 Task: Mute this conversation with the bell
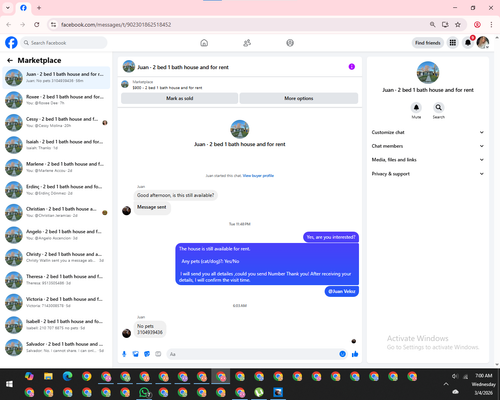(x=416, y=108)
